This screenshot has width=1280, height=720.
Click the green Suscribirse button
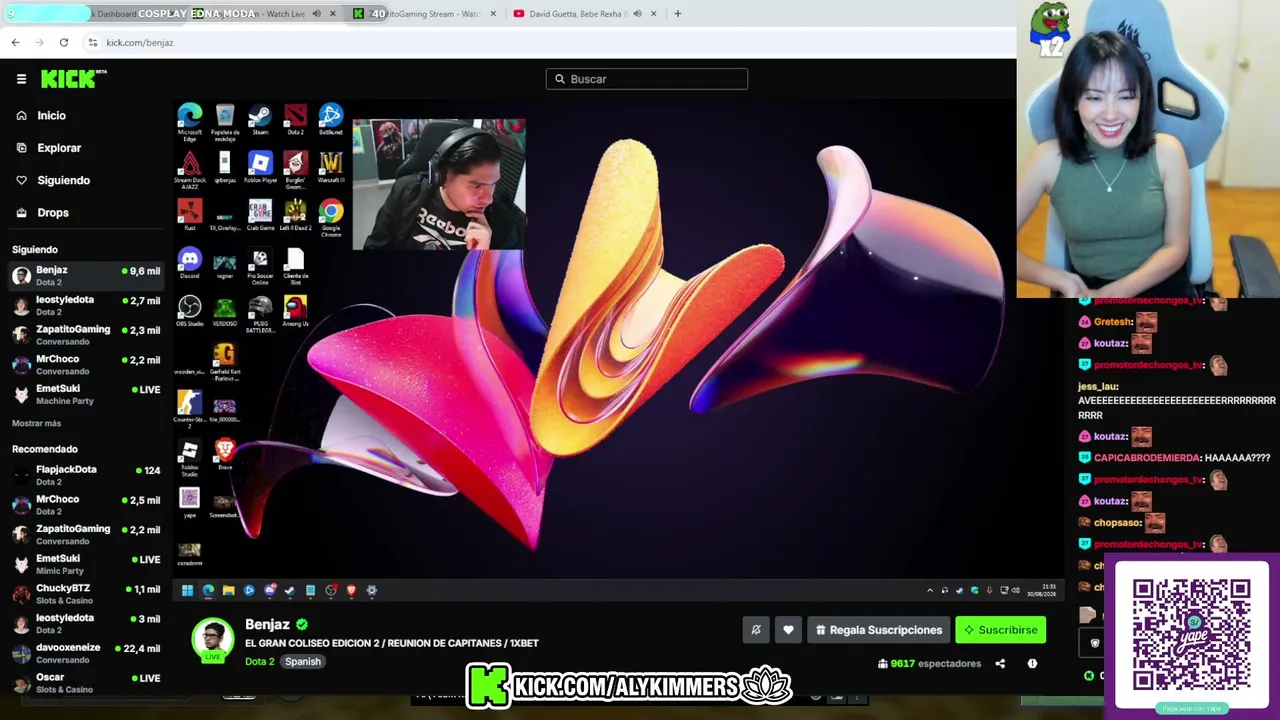tap(1001, 630)
